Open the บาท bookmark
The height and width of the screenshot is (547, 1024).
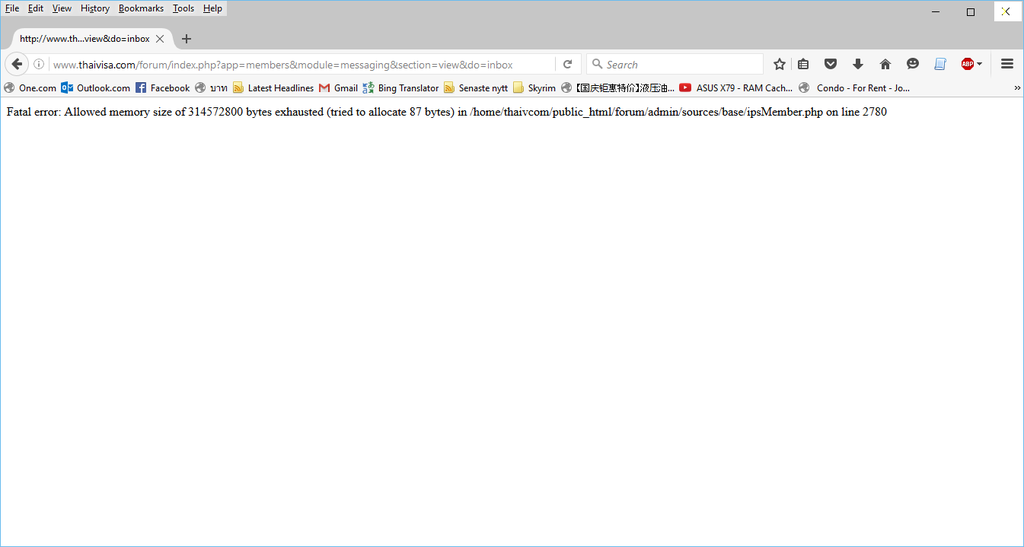click(x=211, y=87)
